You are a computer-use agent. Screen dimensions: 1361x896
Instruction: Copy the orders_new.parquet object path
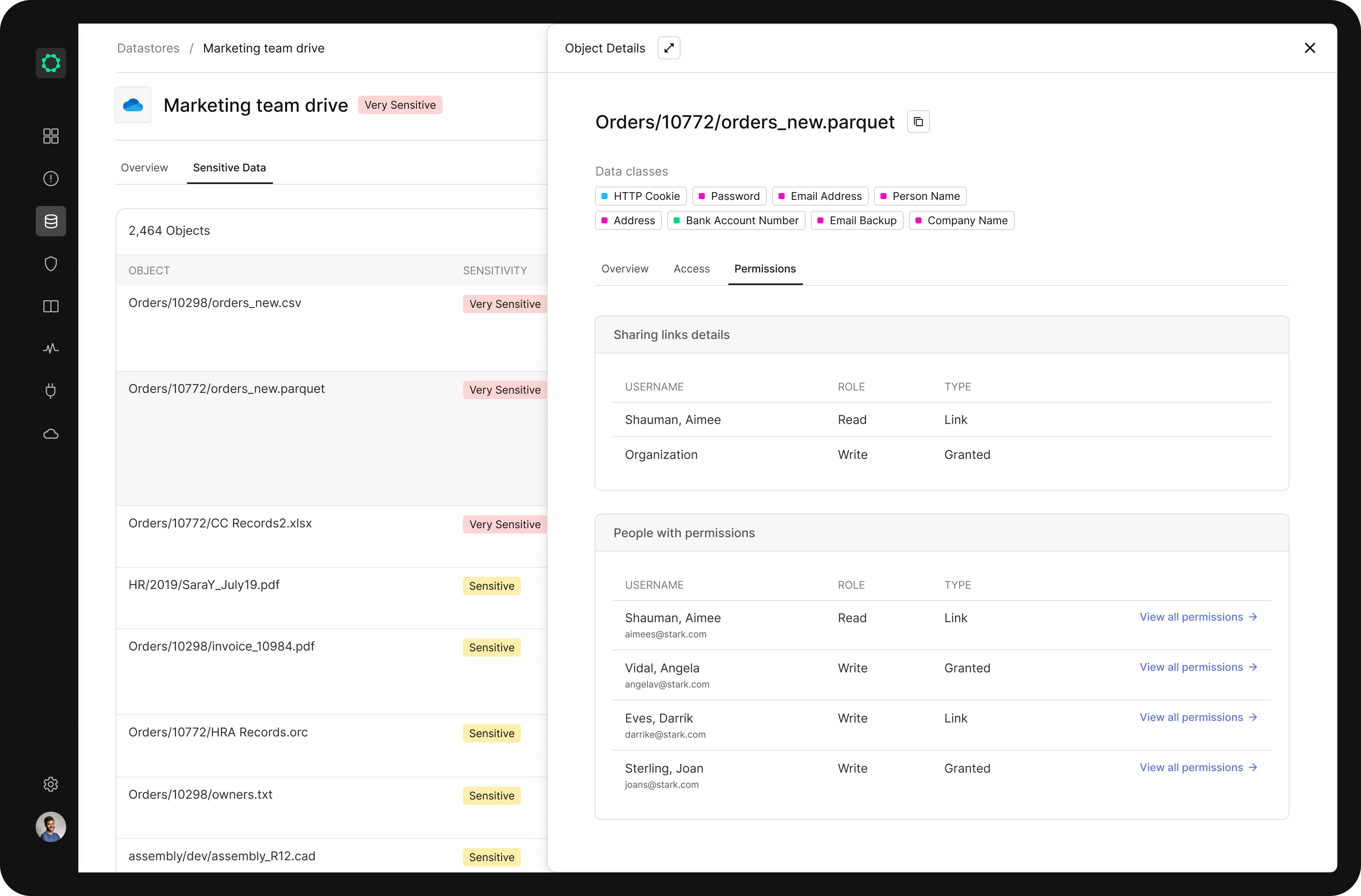(918, 122)
